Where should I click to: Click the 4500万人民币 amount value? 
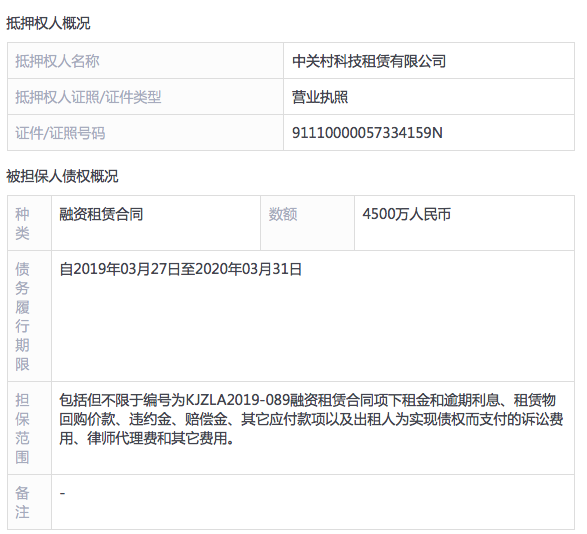tap(407, 214)
